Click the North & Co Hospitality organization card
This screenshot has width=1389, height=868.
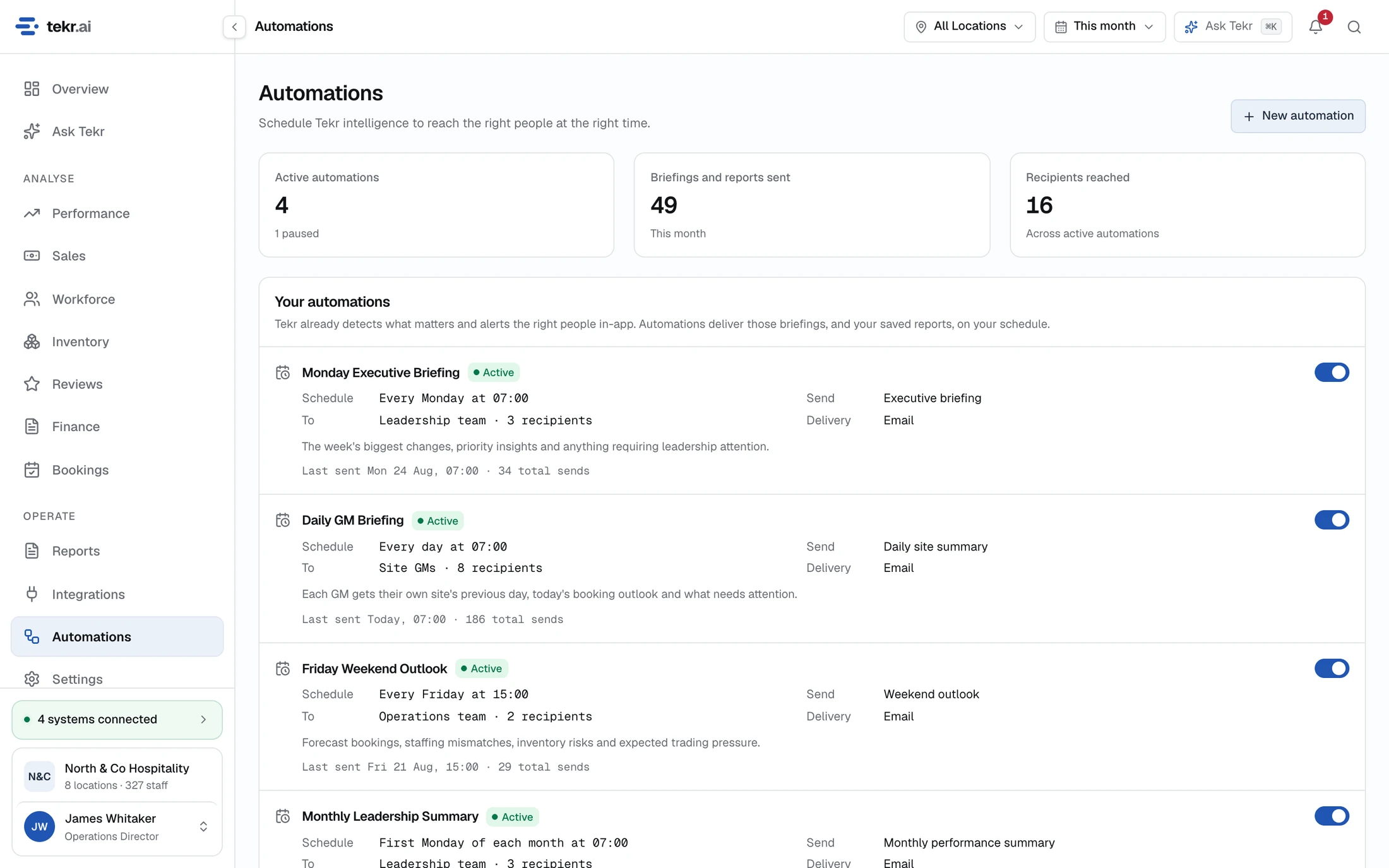coord(117,776)
